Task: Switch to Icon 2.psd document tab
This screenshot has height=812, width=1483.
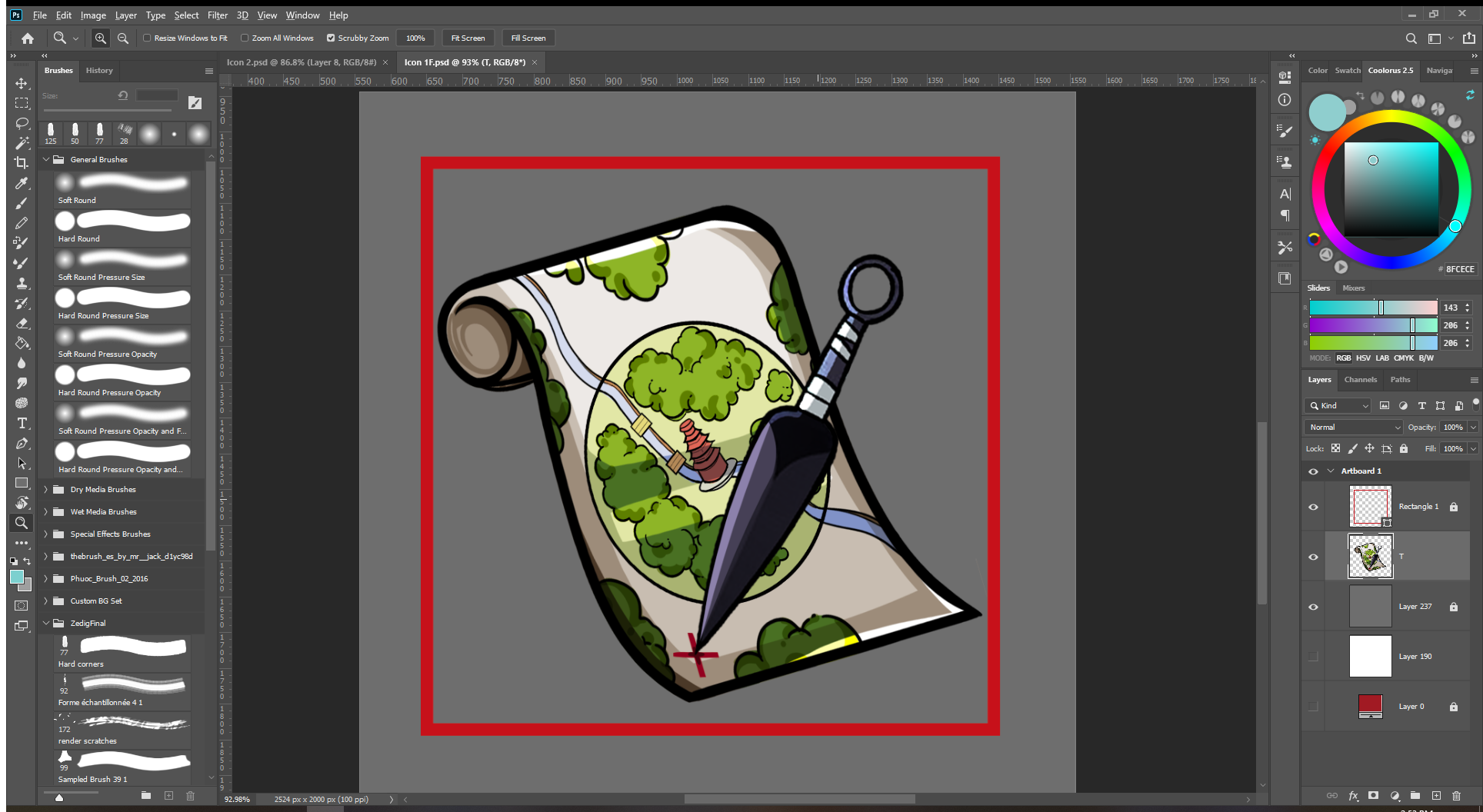Action: pos(302,62)
